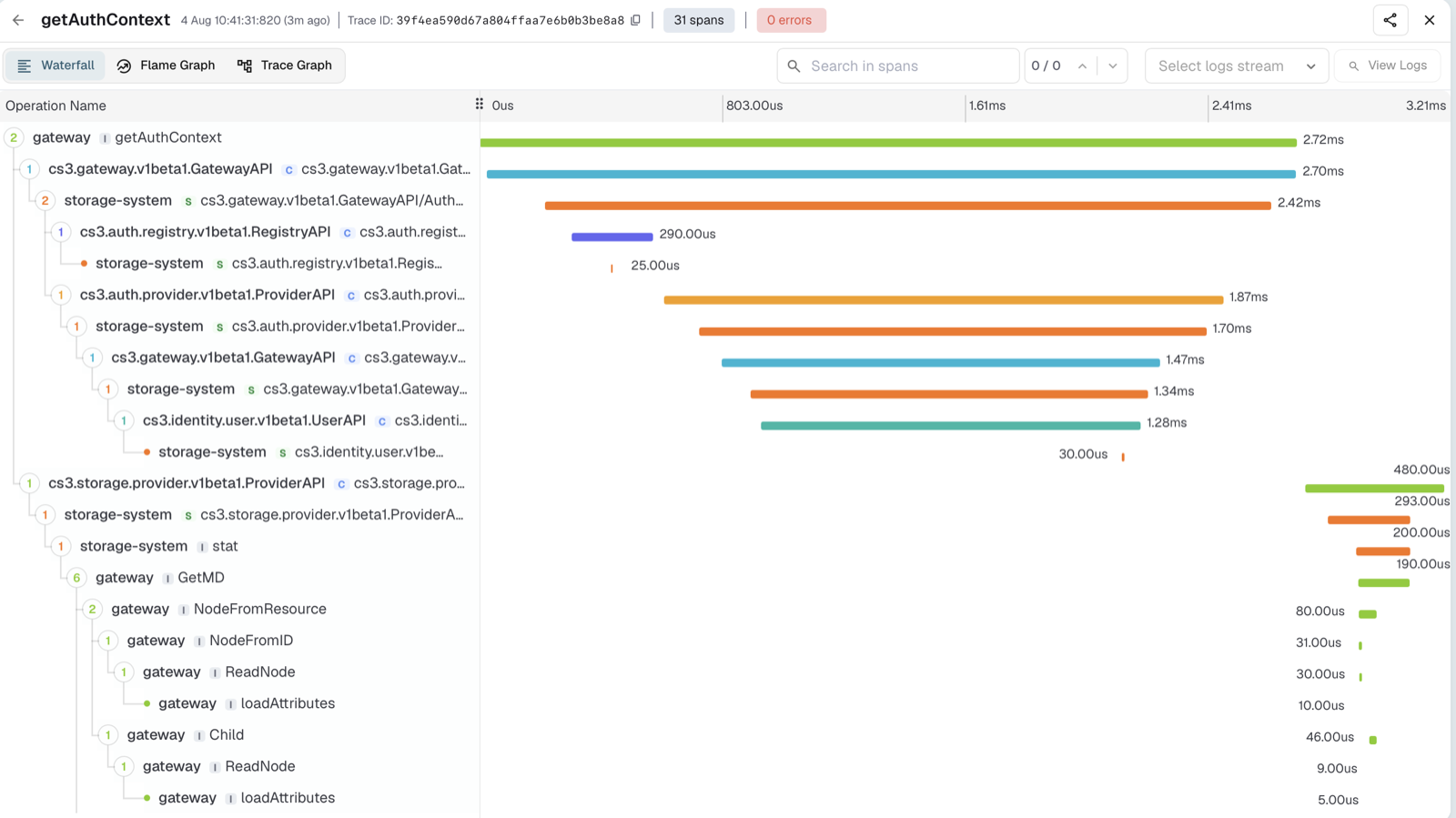Collapse cs3.identity.user.v1beta1.UserAPI span
This screenshot has width=1456, height=818.
click(x=124, y=420)
